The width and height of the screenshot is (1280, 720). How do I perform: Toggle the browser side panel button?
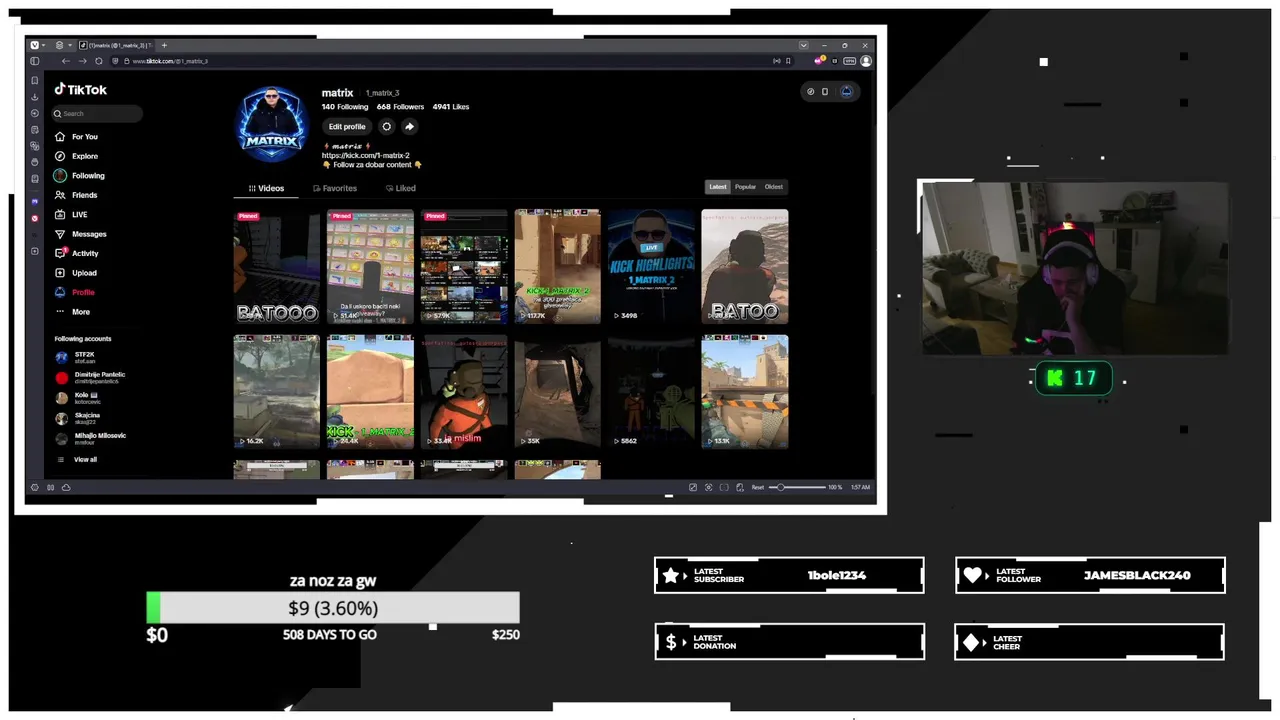35,61
